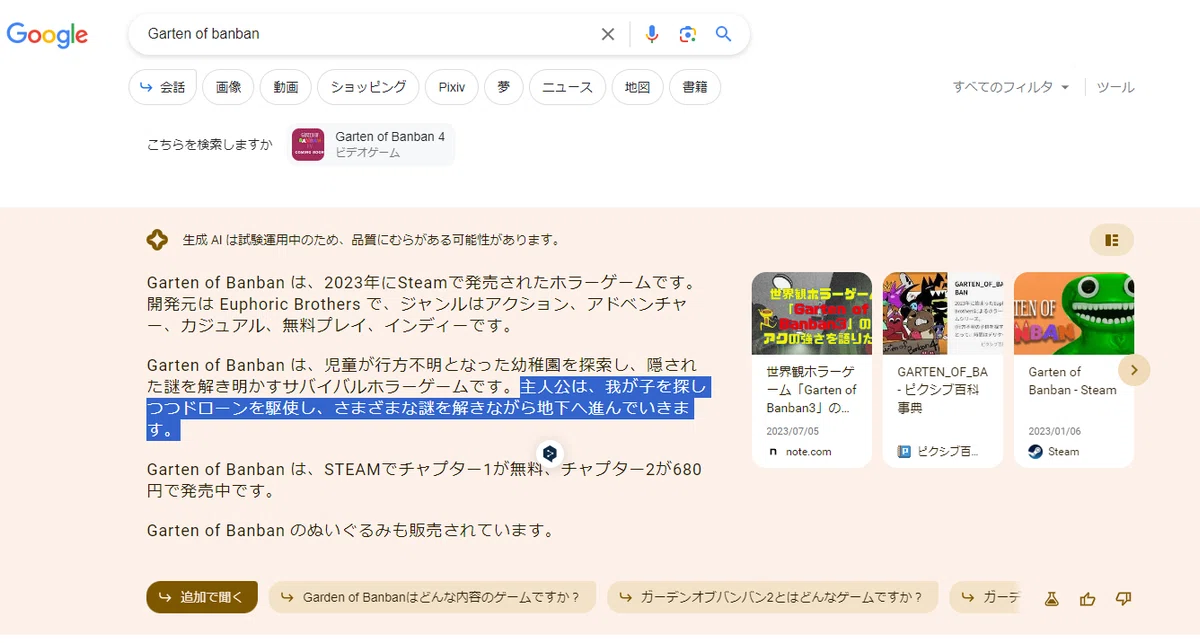This screenshot has height=643, width=1200.
Task: Expand すべてのフィルタ dropdown
Action: tap(1011, 87)
